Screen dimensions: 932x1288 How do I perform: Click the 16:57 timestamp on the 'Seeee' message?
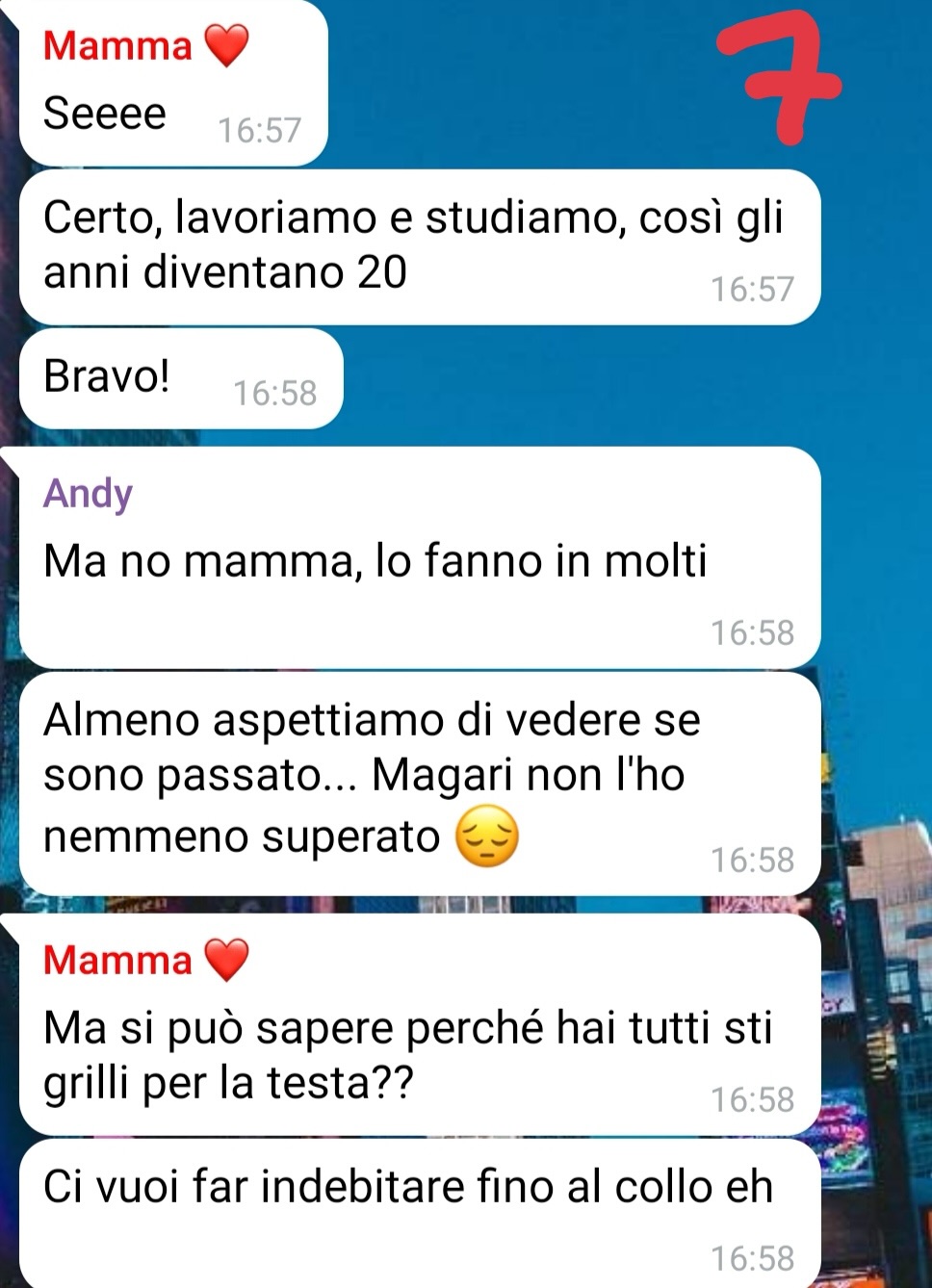(260, 130)
